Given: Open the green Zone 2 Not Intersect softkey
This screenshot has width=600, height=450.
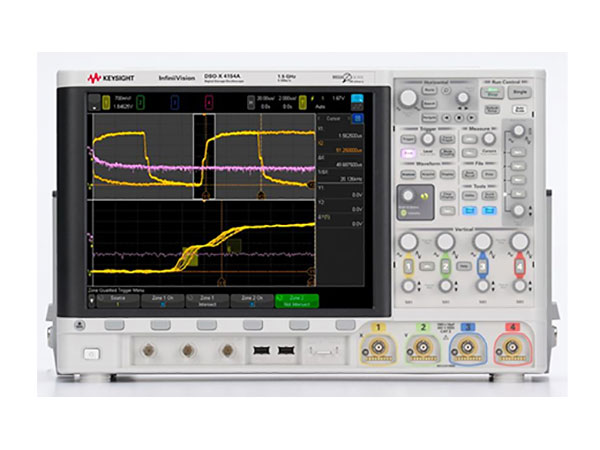Looking at the screenshot, I should (297, 301).
